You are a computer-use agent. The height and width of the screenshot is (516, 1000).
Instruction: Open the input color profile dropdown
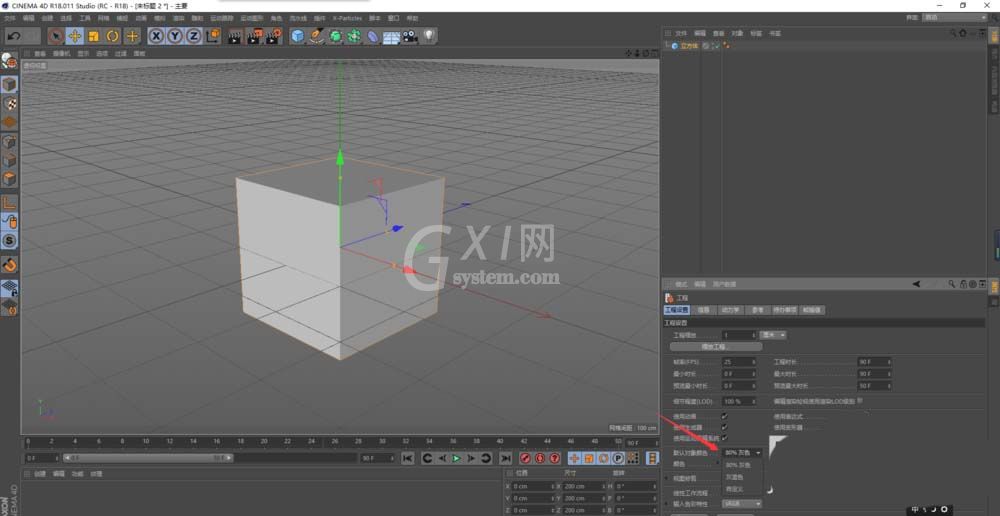(742, 504)
